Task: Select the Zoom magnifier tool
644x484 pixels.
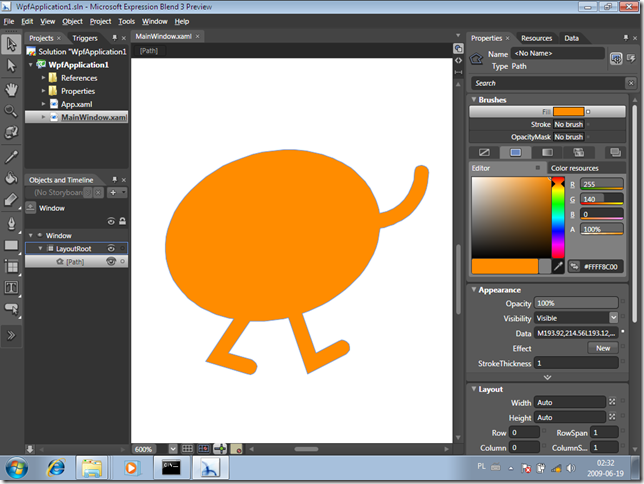Action: (11, 110)
